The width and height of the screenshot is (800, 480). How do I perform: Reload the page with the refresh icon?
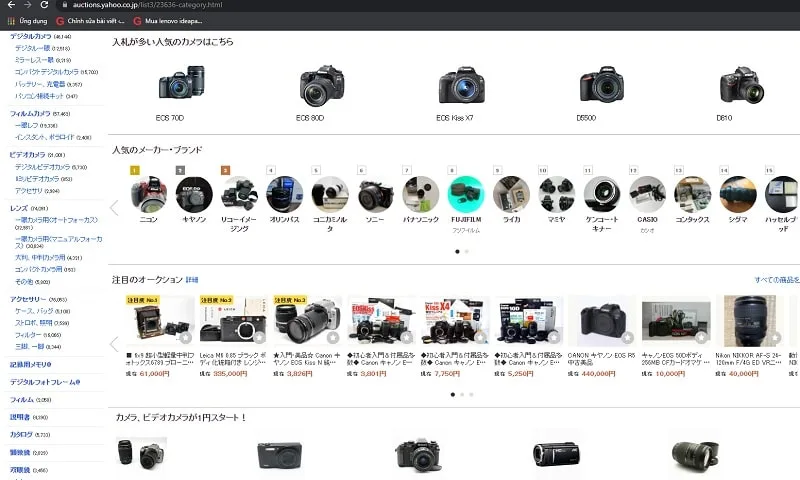(x=44, y=5)
